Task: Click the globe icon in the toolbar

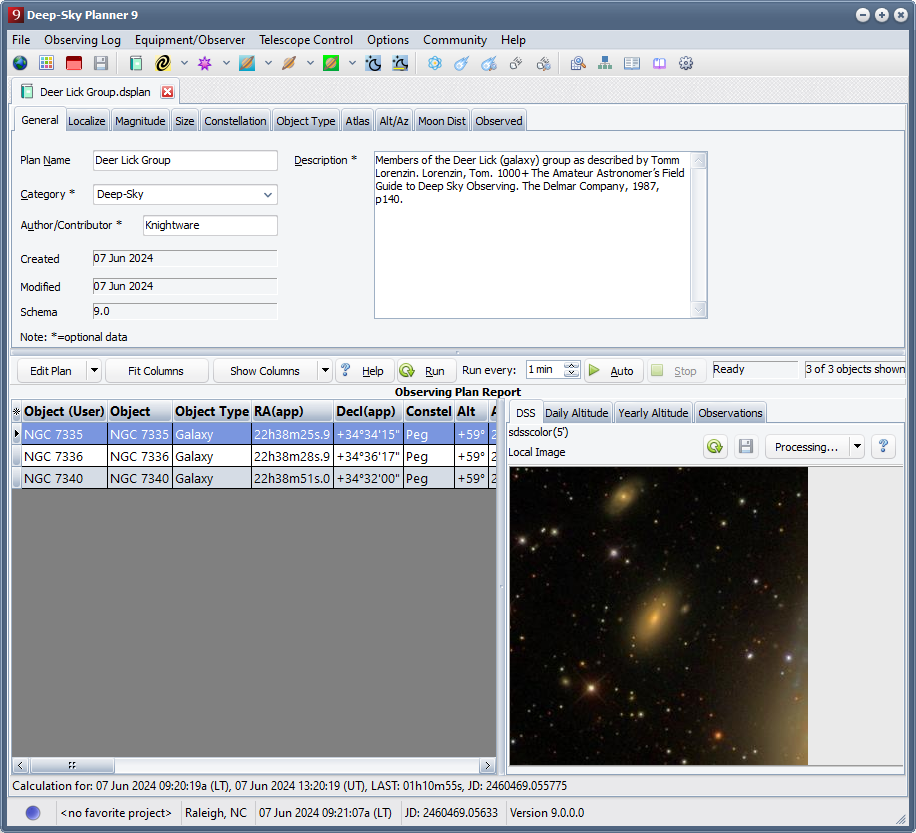Action: tap(20, 63)
